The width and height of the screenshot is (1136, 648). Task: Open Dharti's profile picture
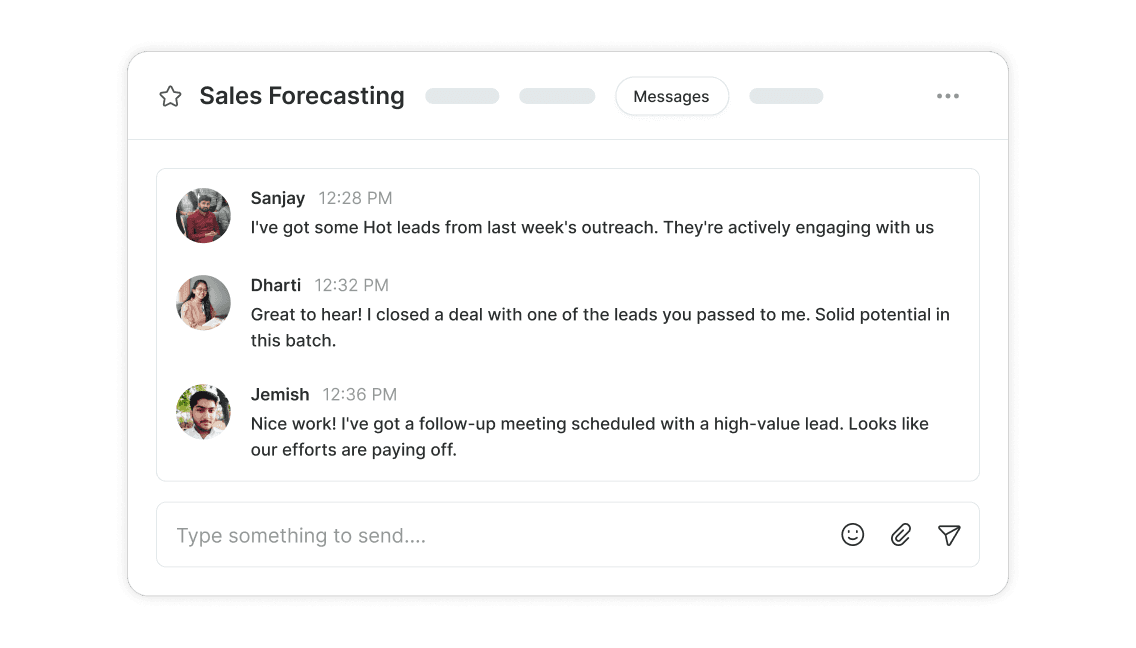[x=203, y=302]
